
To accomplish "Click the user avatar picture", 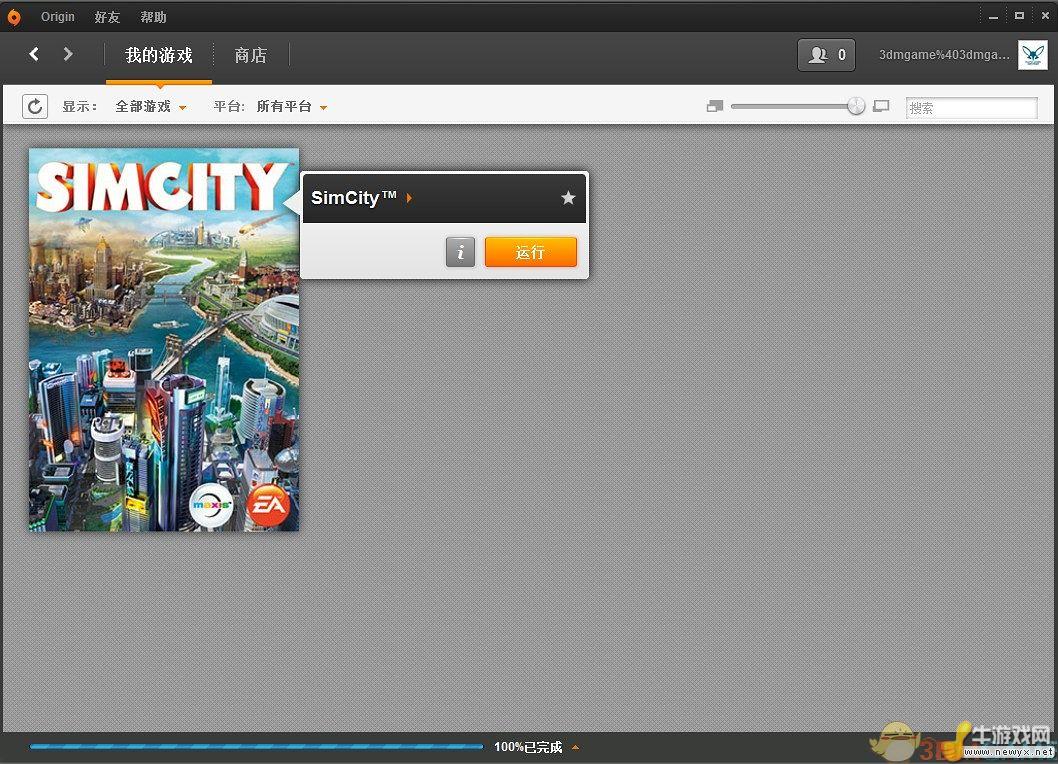I will 1032,55.
